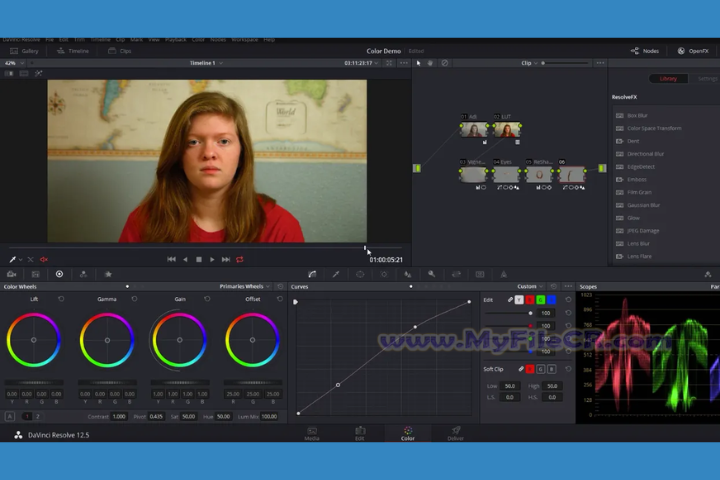Open the Tracker palette icon
720x480 pixels.
[384, 274]
